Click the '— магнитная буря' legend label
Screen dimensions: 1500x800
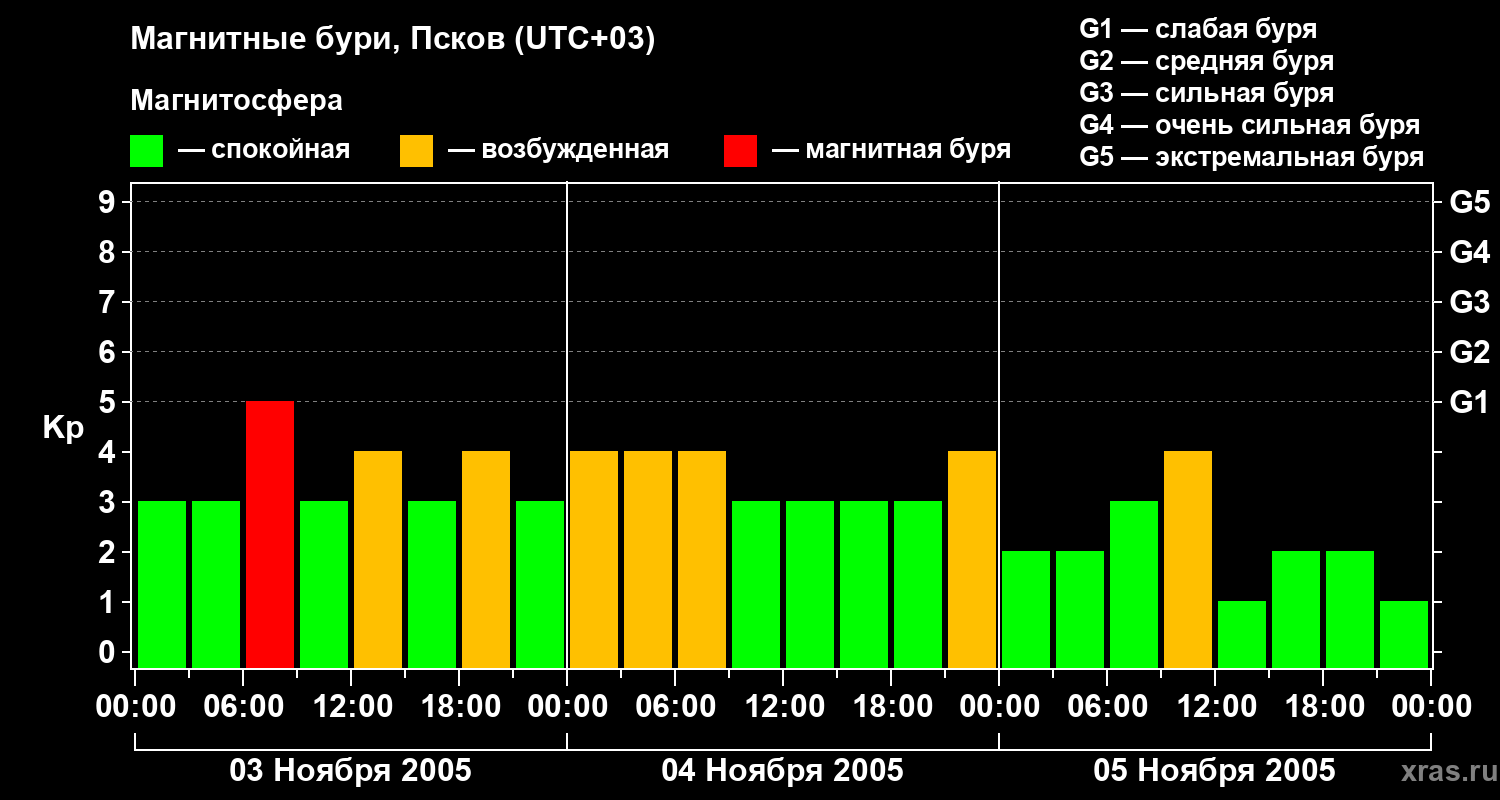(x=892, y=150)
